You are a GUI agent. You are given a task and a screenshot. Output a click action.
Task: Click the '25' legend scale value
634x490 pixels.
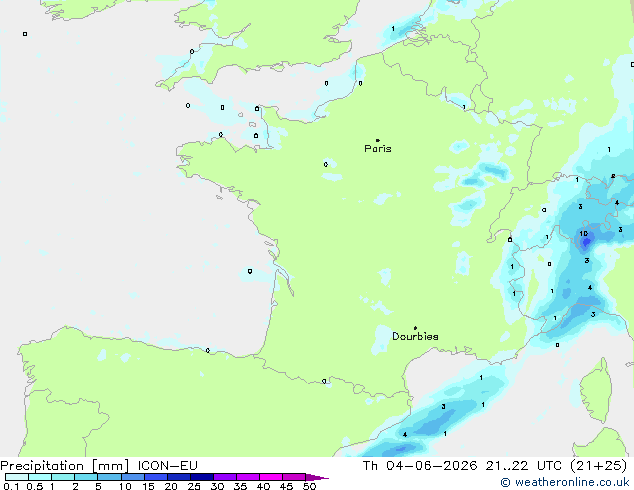pyautogui.click(x=194, y=486)
